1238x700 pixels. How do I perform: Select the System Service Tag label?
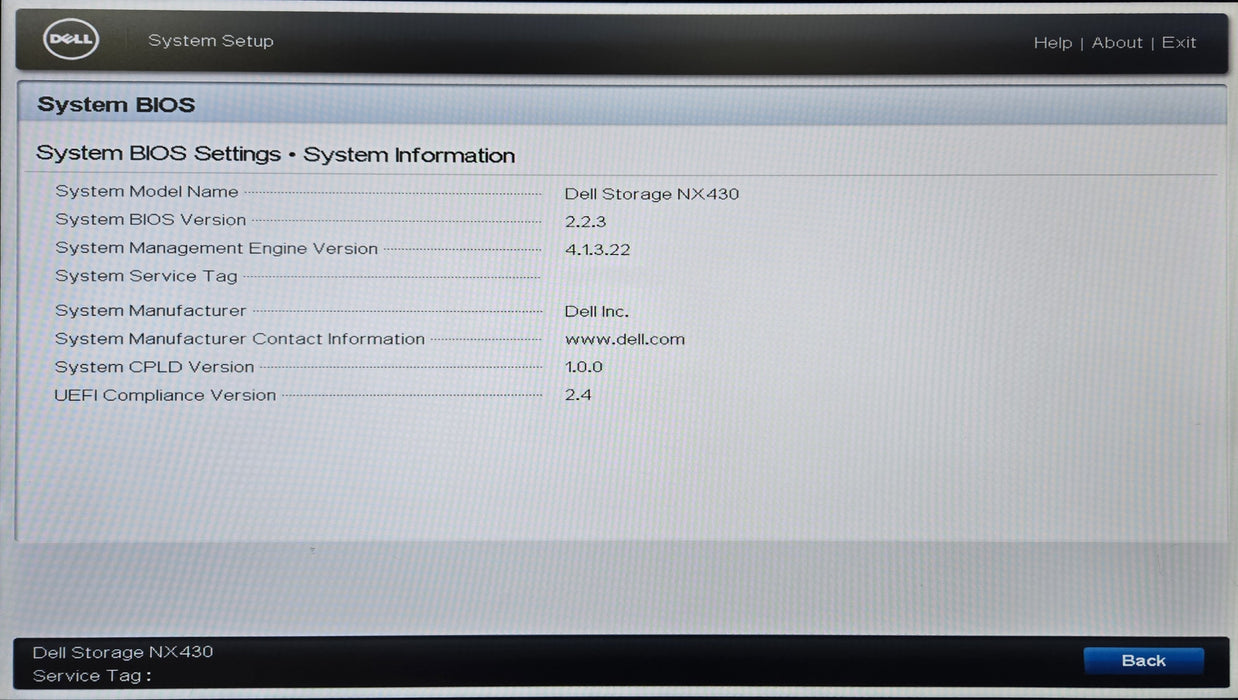(146, 276)
